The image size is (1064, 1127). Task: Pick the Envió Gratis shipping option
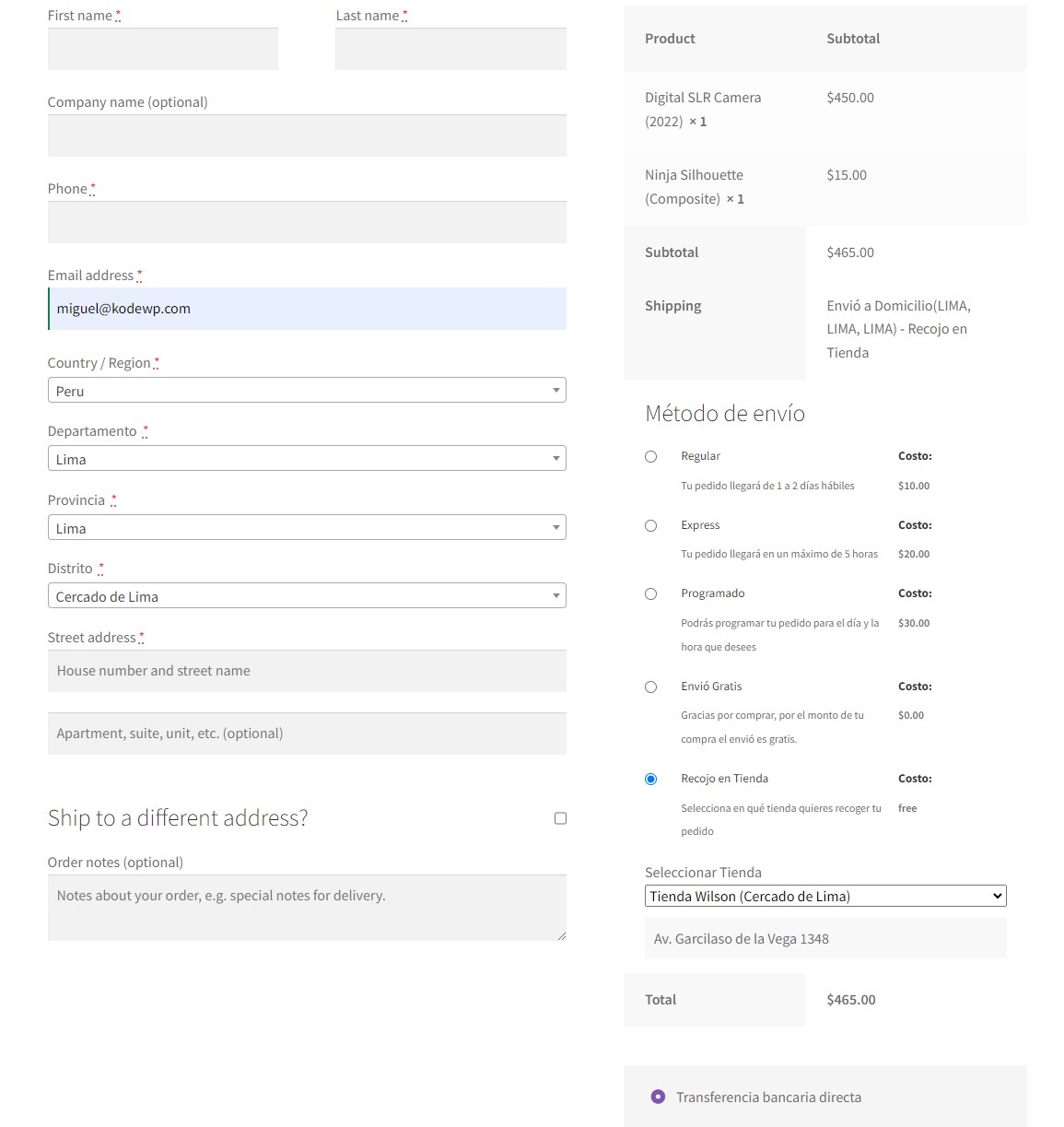tap(651, 687)
